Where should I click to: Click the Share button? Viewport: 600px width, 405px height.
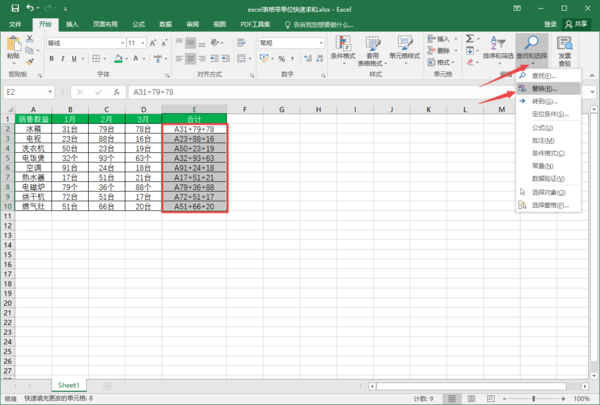579,22
